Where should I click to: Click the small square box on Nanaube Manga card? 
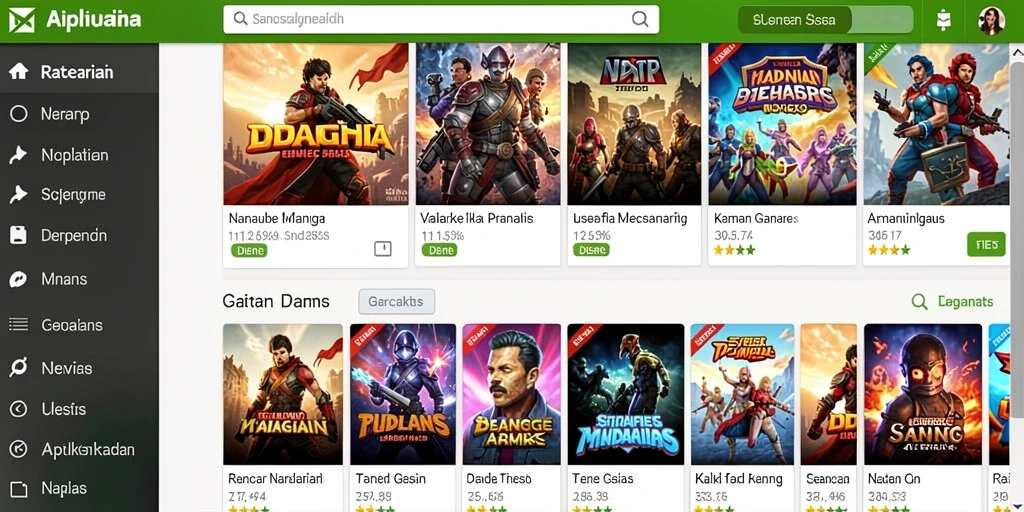[x=383, y=248]
